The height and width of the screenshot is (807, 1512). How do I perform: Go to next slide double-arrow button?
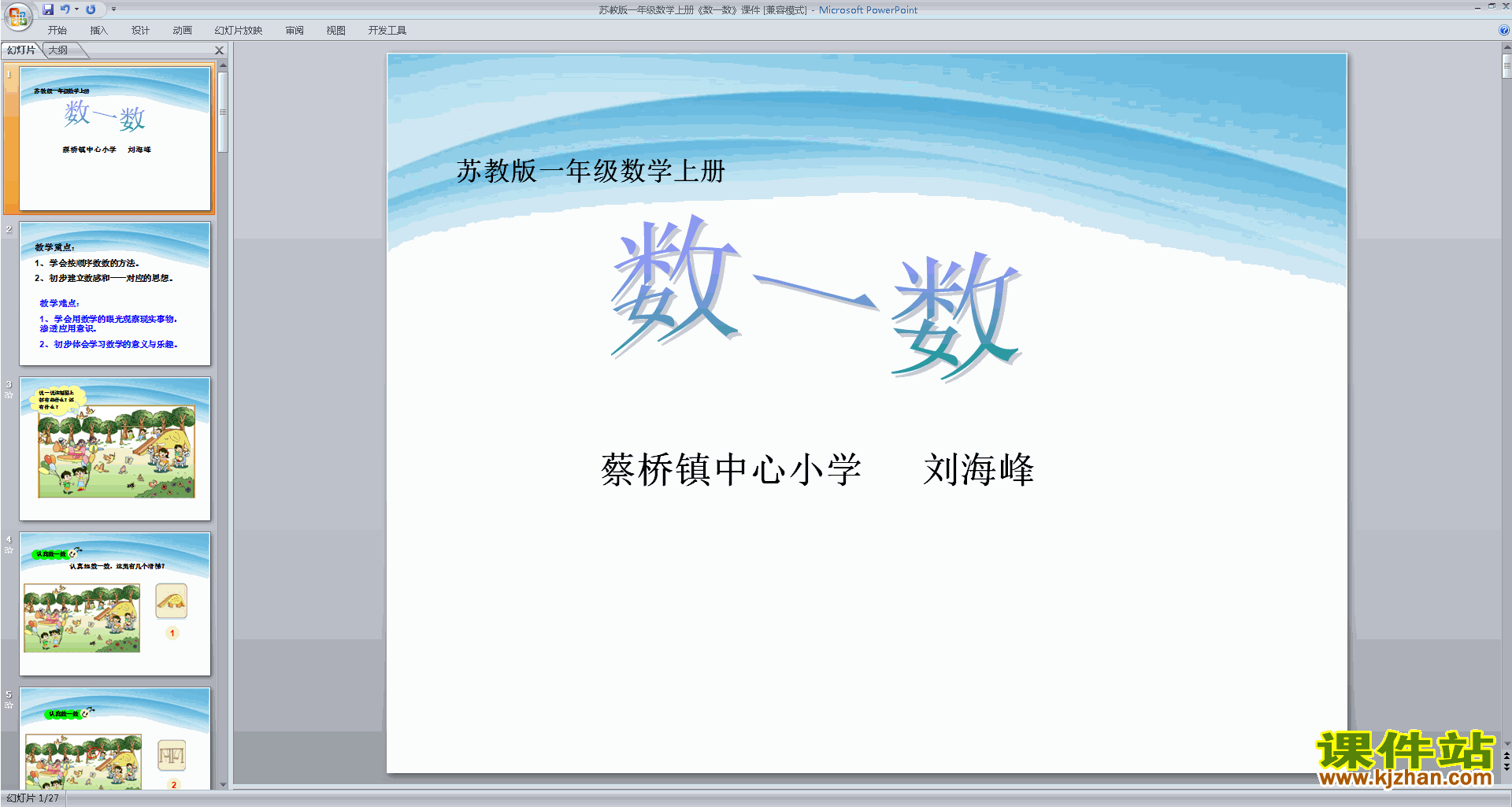pos(1506,768)
